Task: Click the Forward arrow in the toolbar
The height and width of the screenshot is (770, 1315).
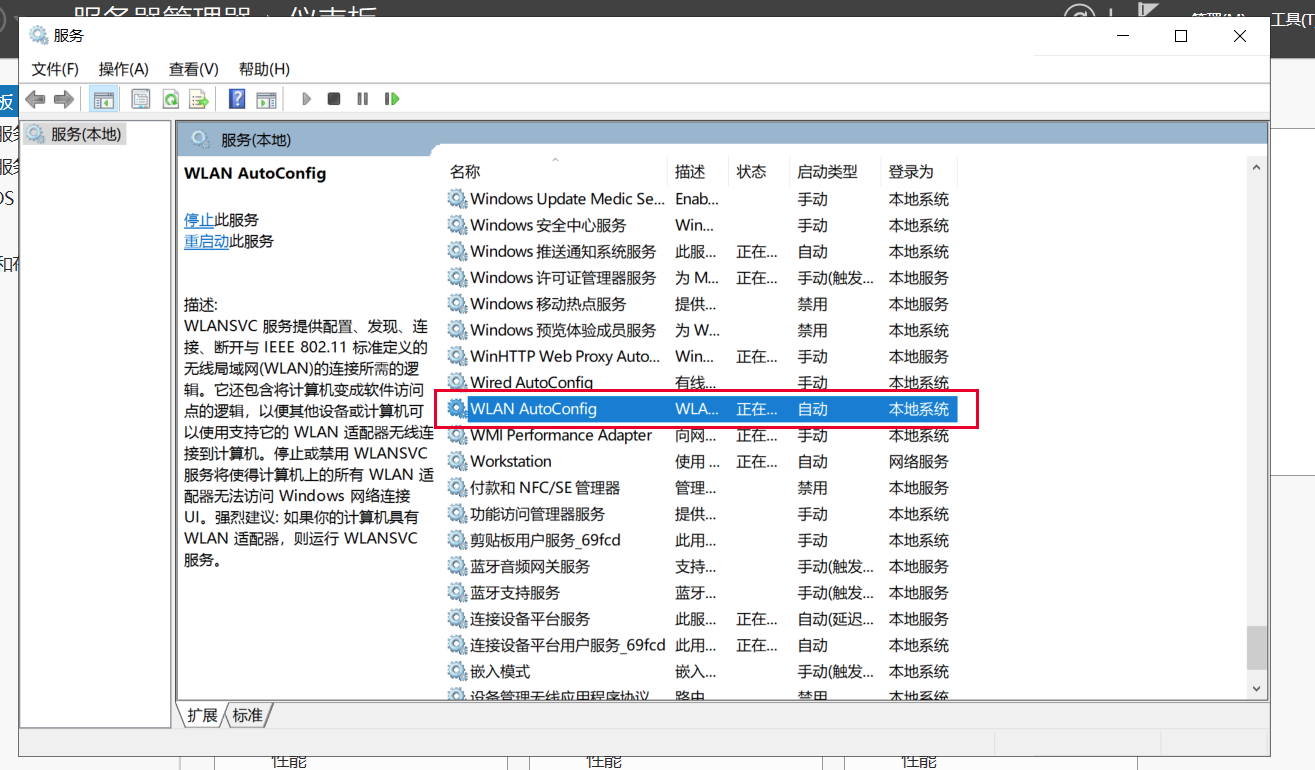Action: [x=64, y=99]
